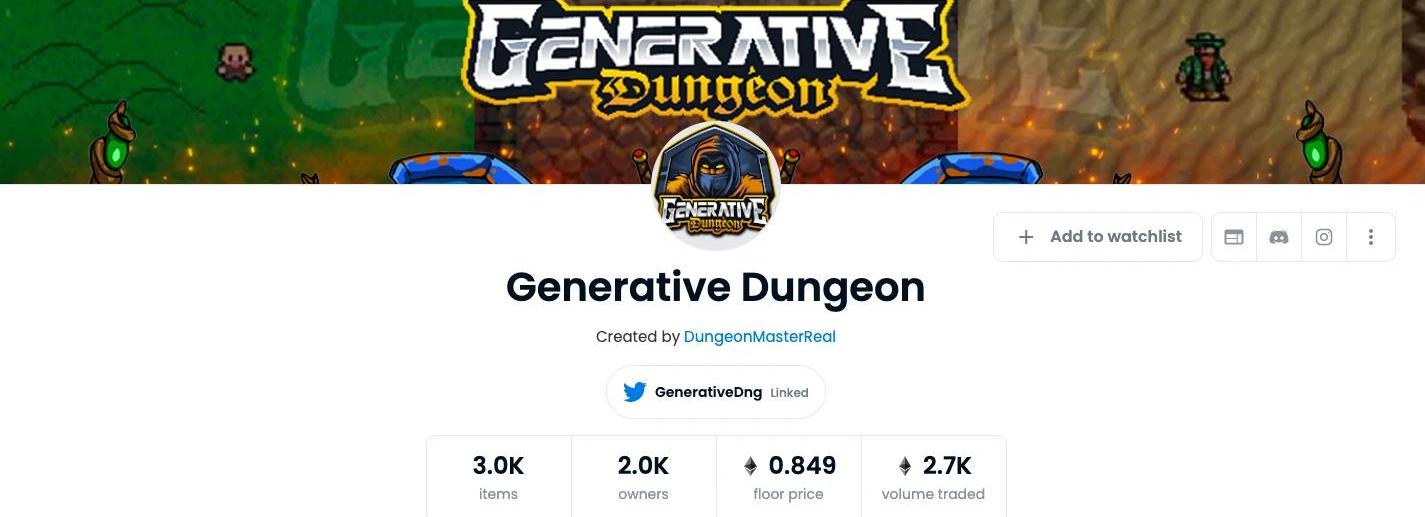Viewport: 1425px width, 517px height.
Task: View the 2.0K owners stat
Action: click(643, 477)
